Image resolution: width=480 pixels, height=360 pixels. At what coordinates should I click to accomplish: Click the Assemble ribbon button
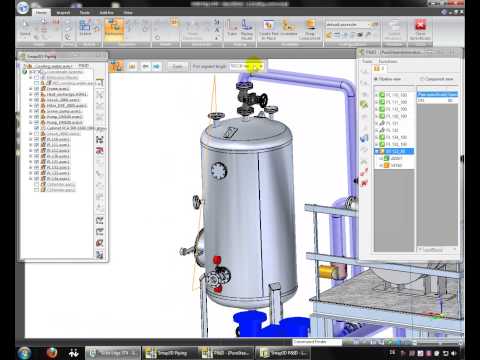click(289, 28)
